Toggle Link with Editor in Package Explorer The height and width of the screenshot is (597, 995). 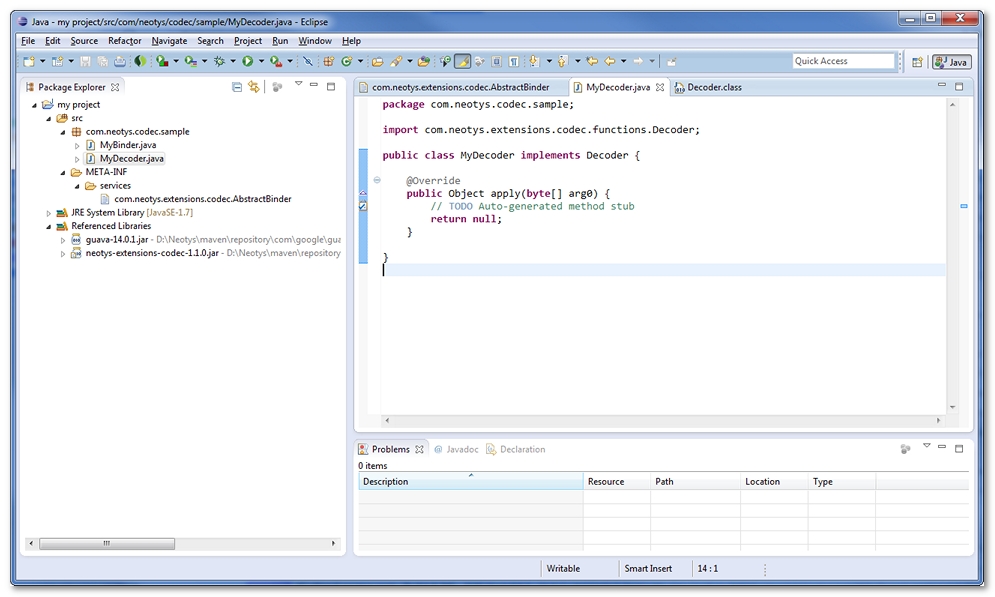254,87
